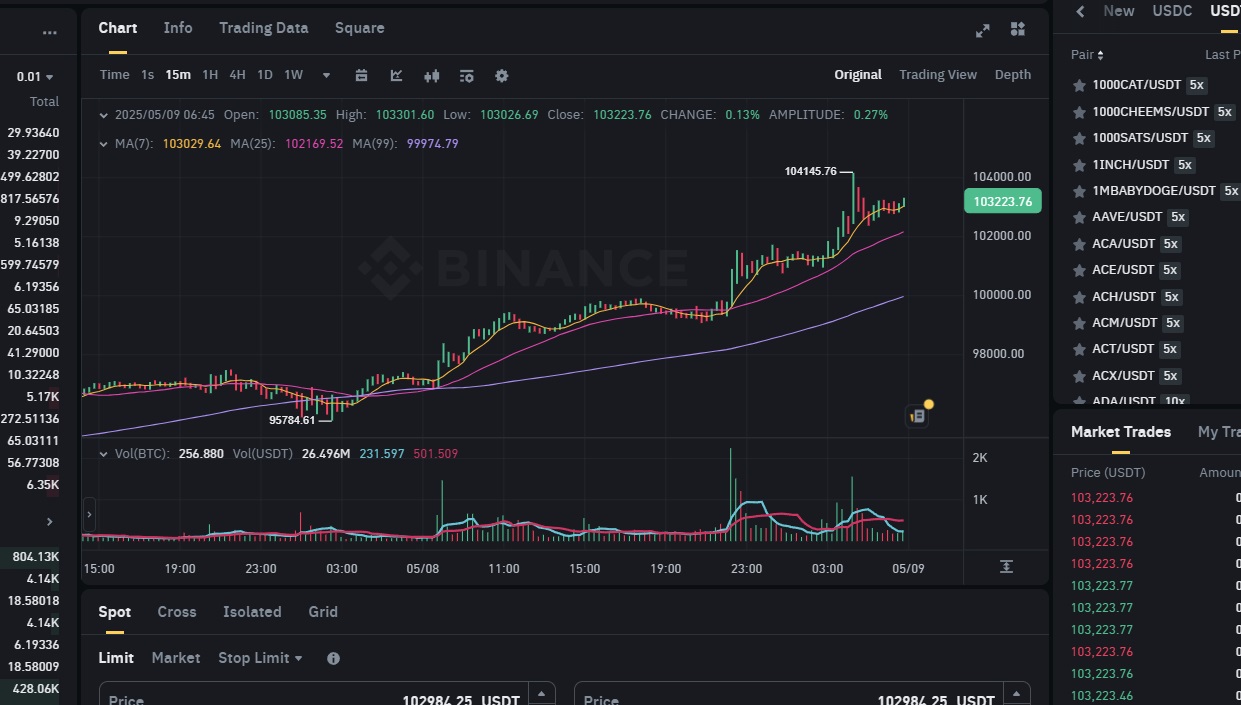Viewport: 1241px width, 705px height.
Task: Open the multi-chart grid layout icon
Action: pyautogui.click(x=1017, y=29)
